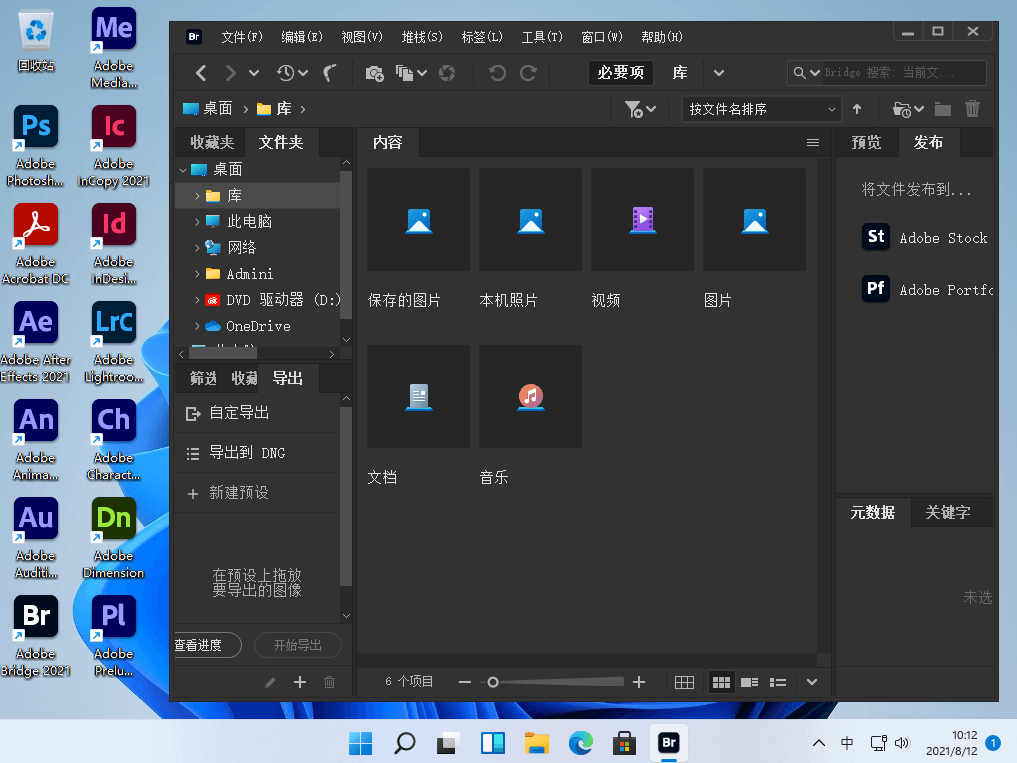Switch to list view
Screen dimensions: 1017x763
click(778, 682)
